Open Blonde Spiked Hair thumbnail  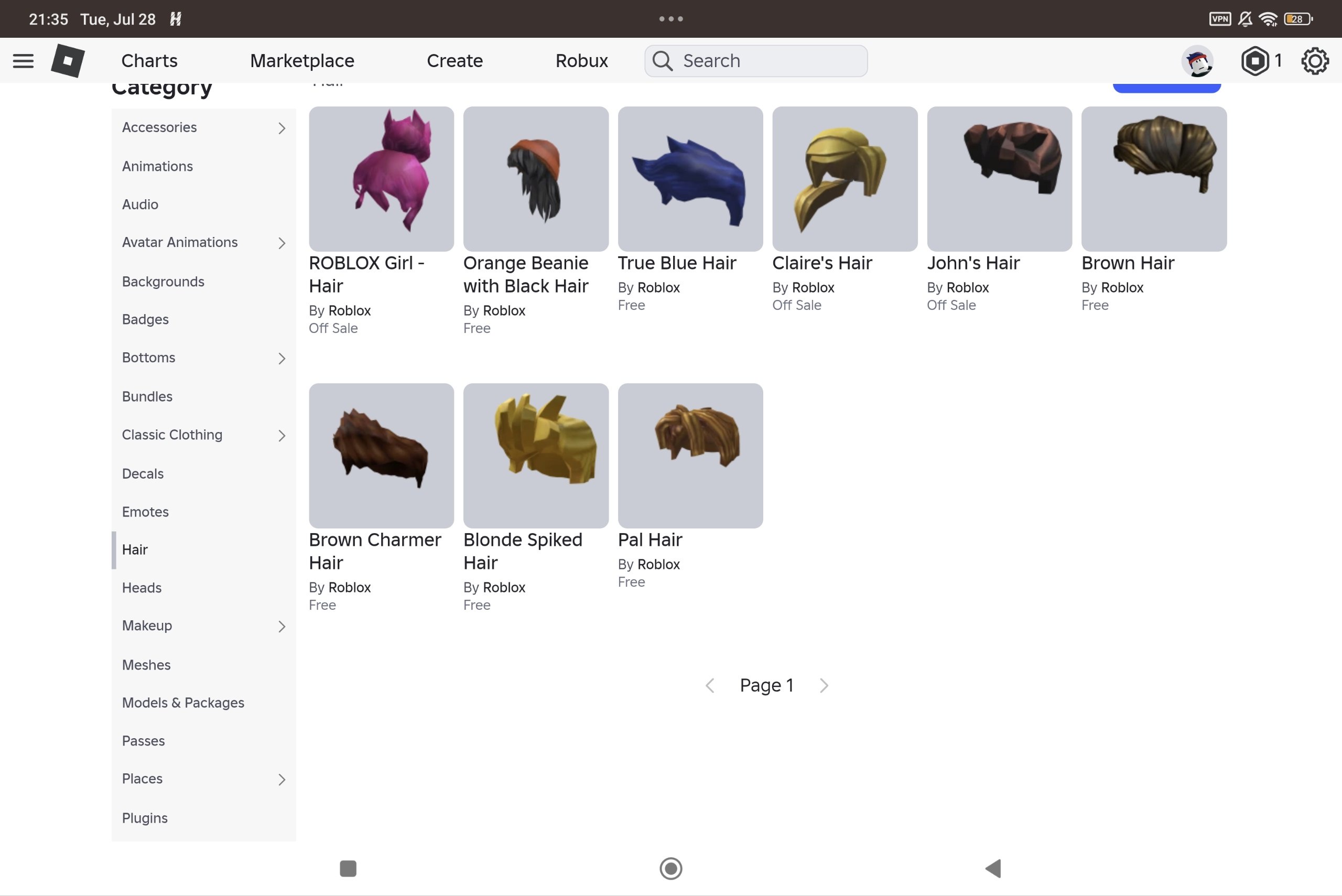536,456
